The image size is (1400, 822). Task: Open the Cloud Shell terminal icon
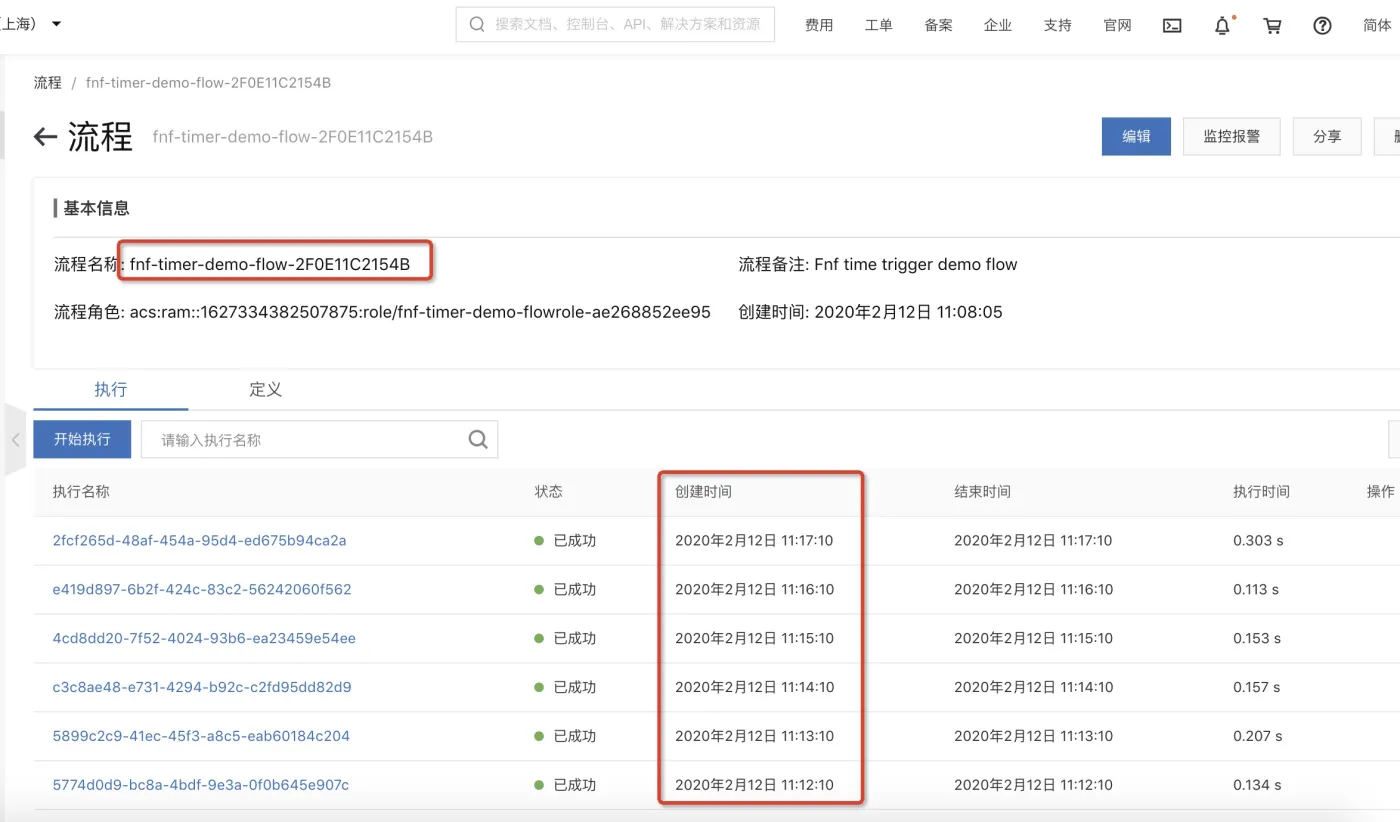coord(1172,26)
